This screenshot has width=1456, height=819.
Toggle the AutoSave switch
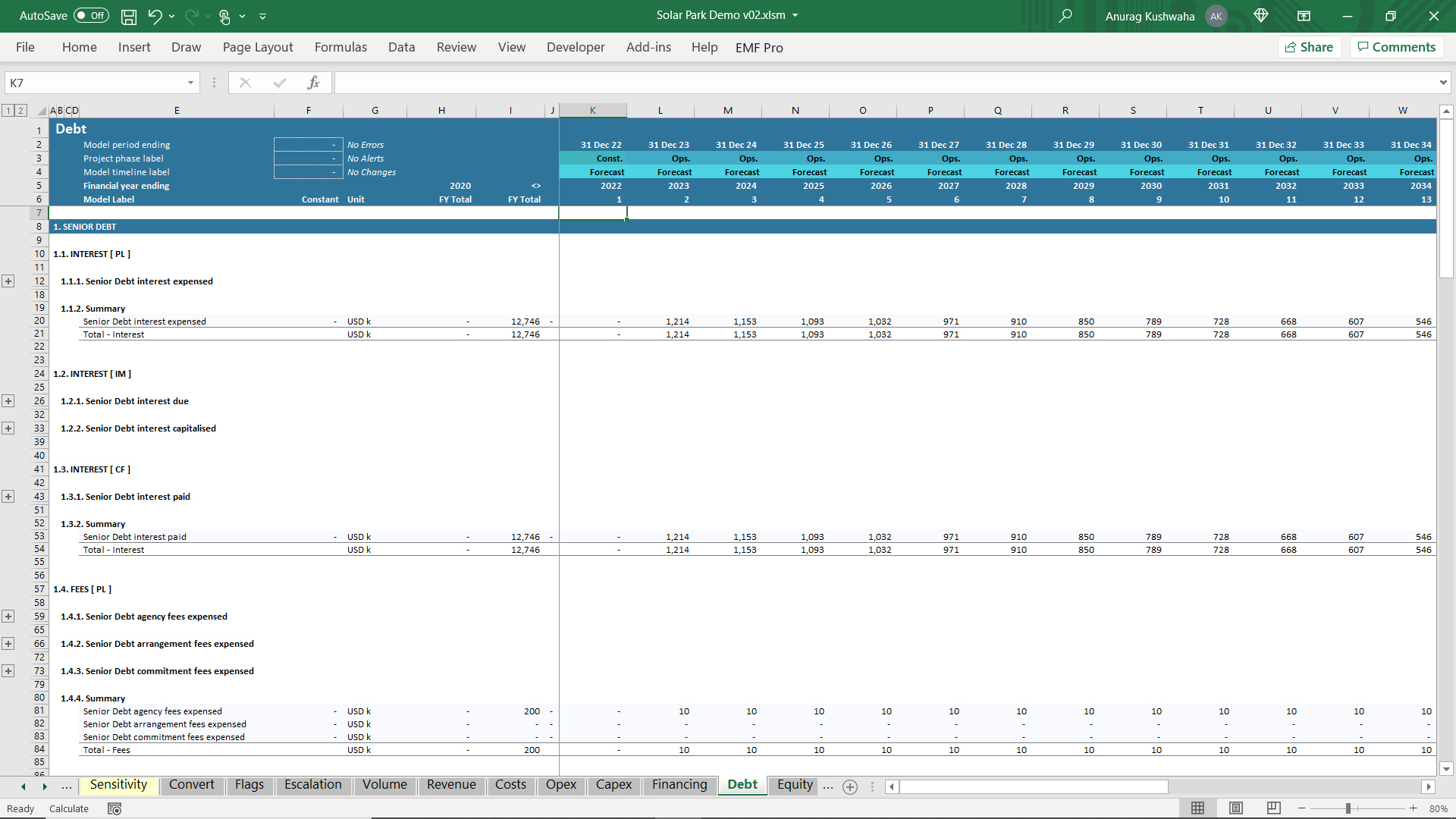(x=91, y=16)
